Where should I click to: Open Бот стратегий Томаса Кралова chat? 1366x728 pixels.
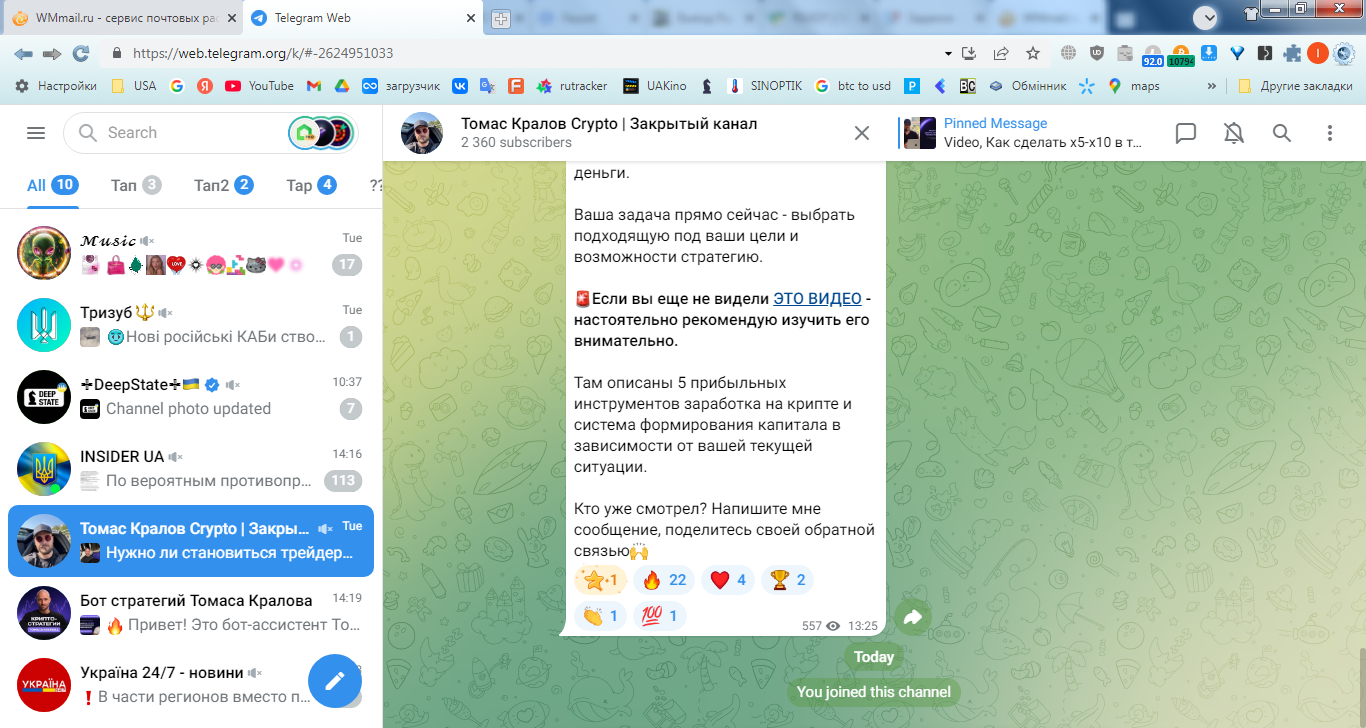point(191,613)
